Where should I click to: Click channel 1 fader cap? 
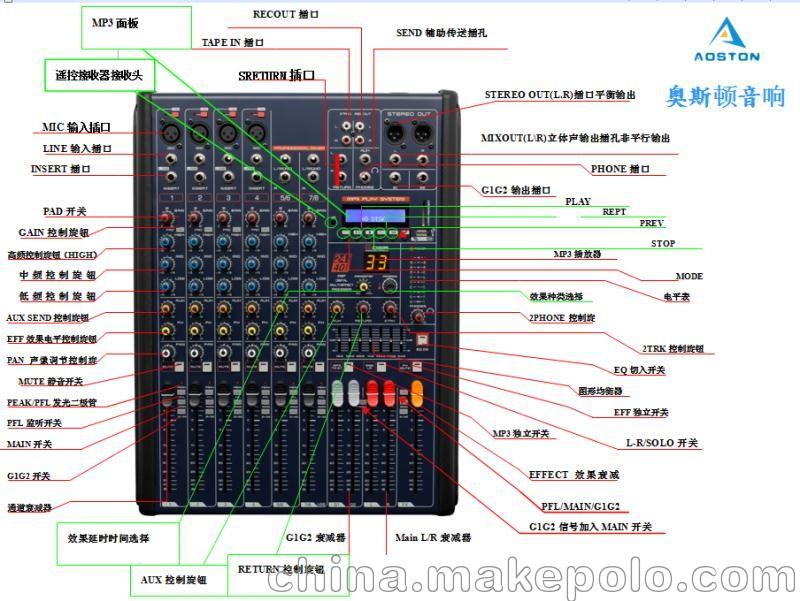pos(167,396)
